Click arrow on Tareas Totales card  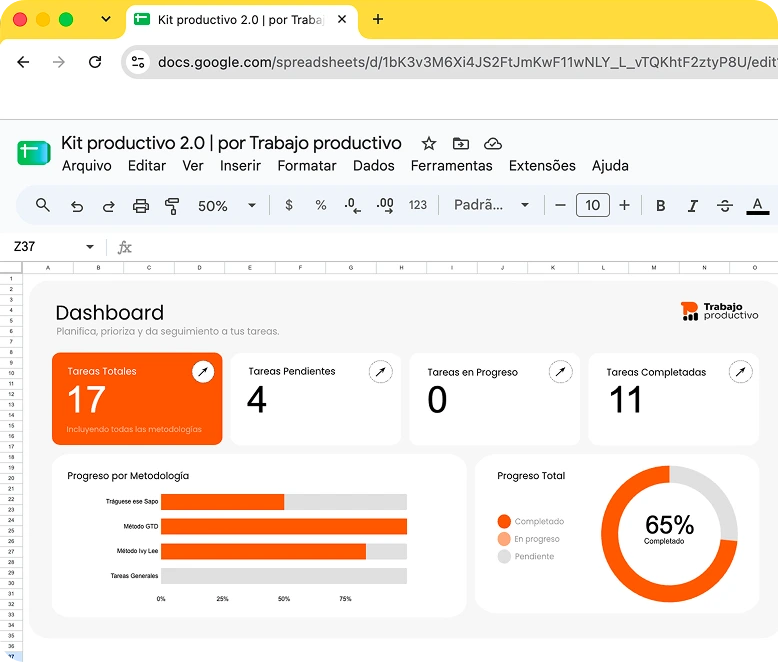click(203, 372)
